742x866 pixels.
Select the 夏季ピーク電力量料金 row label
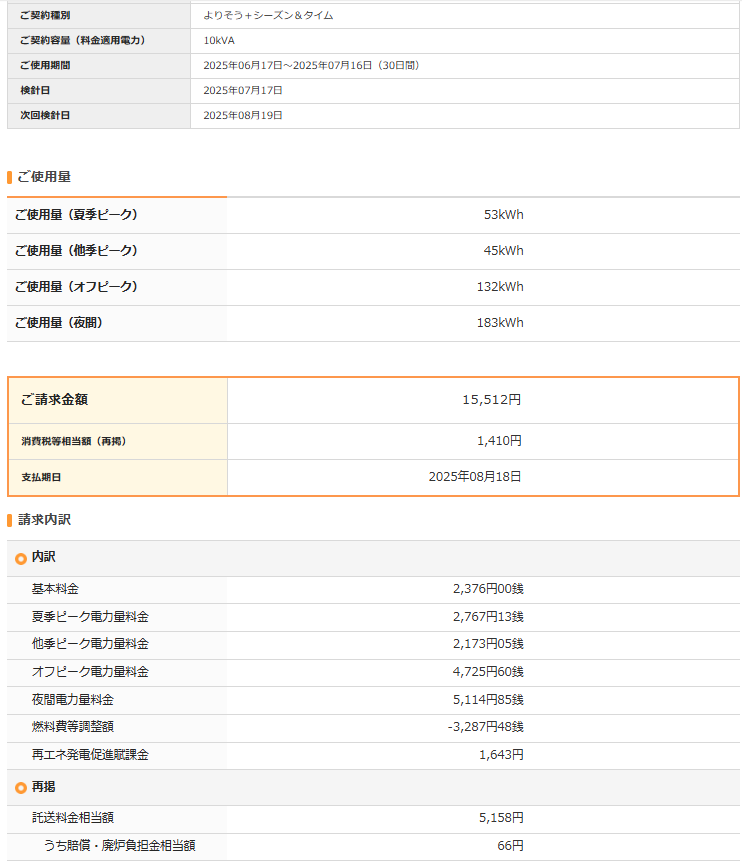(x=90, y=616)
